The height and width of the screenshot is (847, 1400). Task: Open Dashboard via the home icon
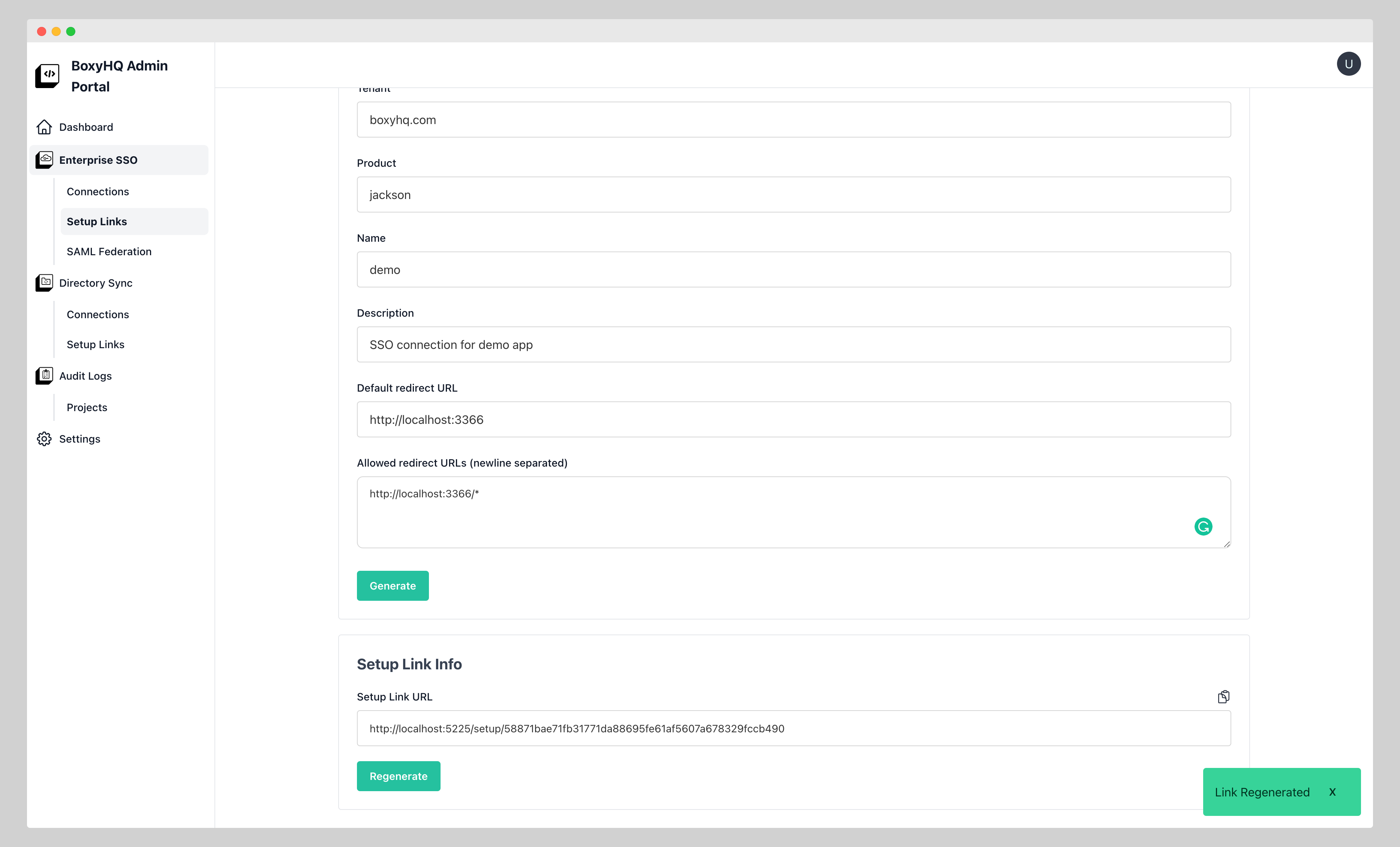pos(44,127)
